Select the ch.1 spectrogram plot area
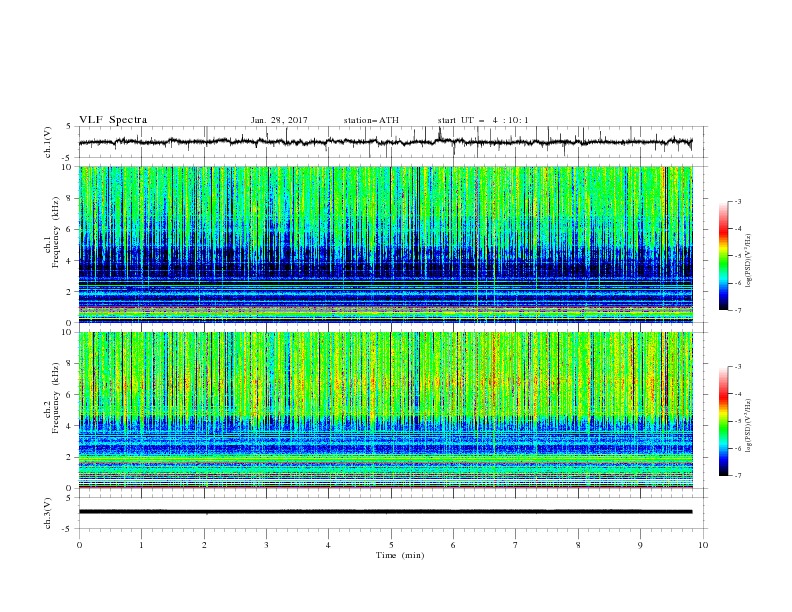Screen dimensions: 792x612 point(385,244)
